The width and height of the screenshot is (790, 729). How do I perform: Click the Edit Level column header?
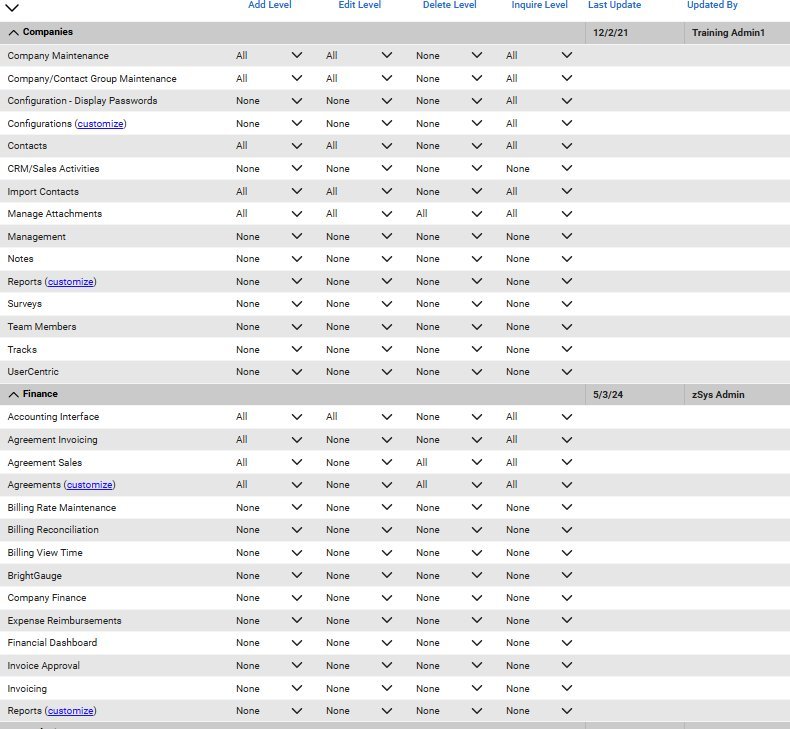(359, 5)
